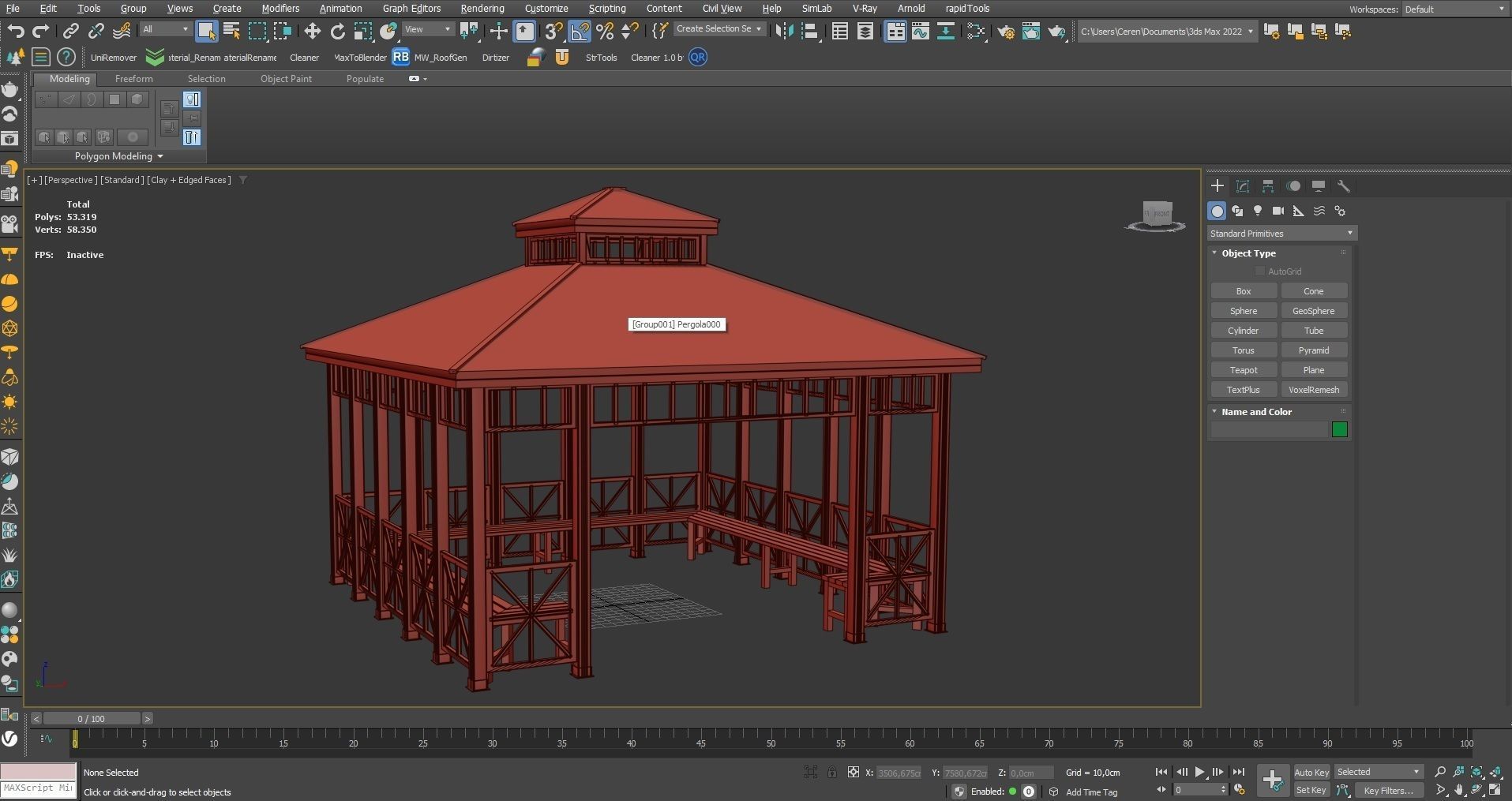
Task: Enable the AutoGrid checkbox
Action: tap(1260, 271)
